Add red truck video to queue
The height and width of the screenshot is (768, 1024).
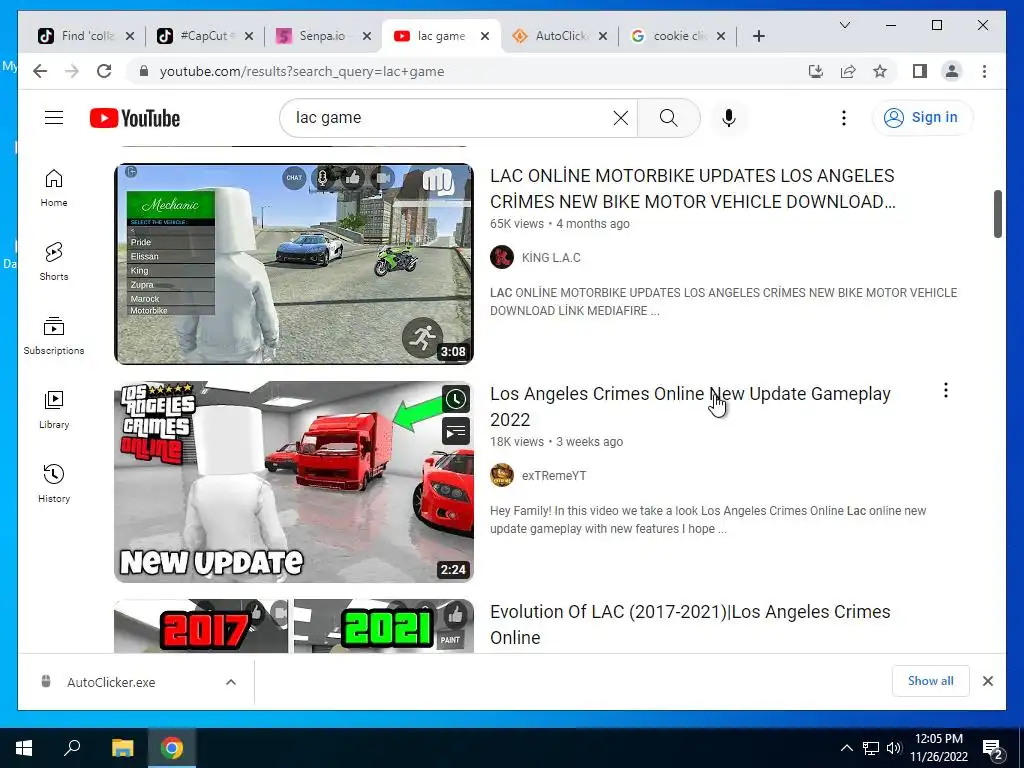point(456,432)
